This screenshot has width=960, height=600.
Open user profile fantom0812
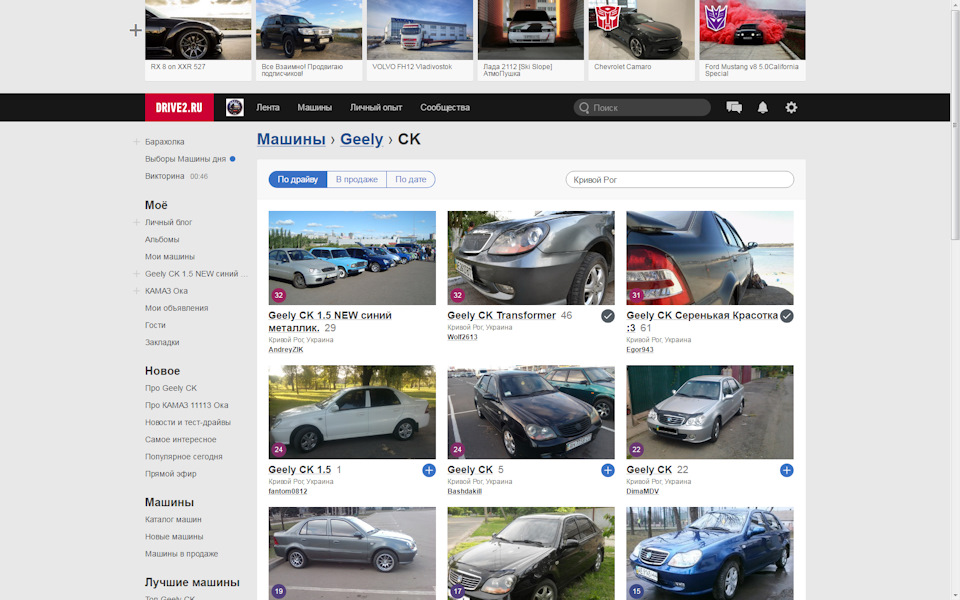point(288,491)
